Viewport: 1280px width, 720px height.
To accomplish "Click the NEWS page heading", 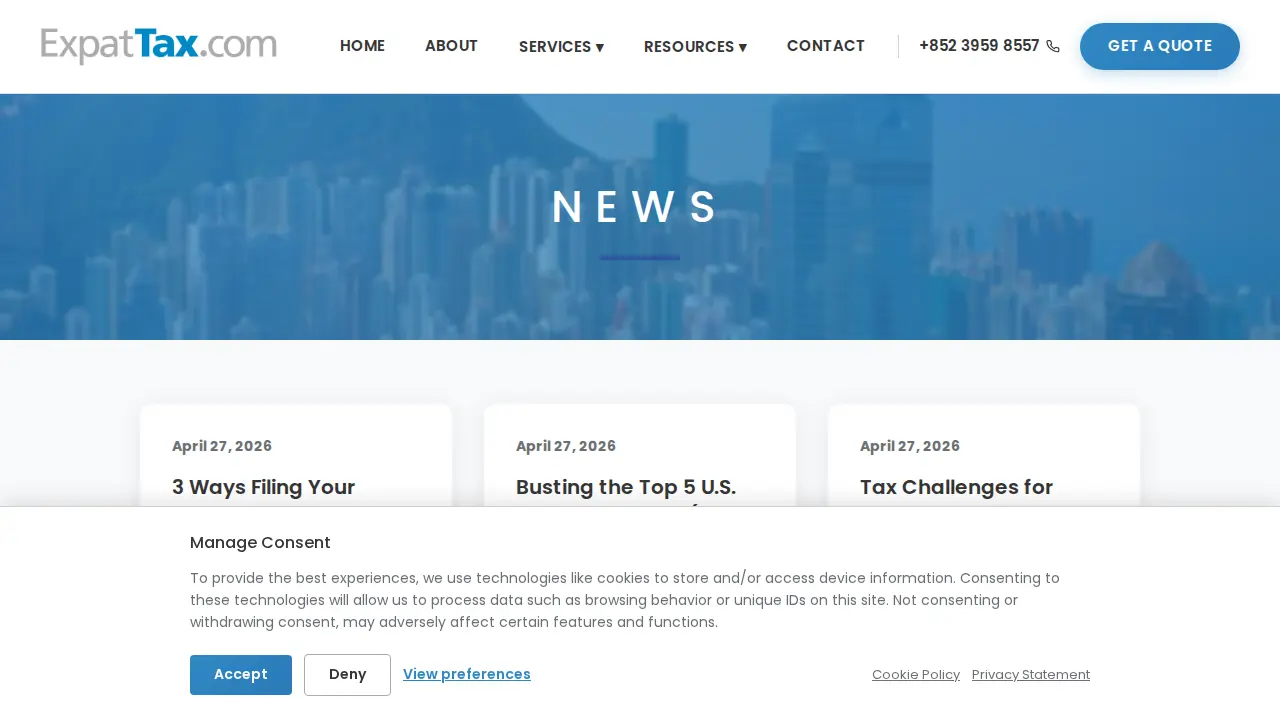I will pyautogui.click(x=637, y=208).
